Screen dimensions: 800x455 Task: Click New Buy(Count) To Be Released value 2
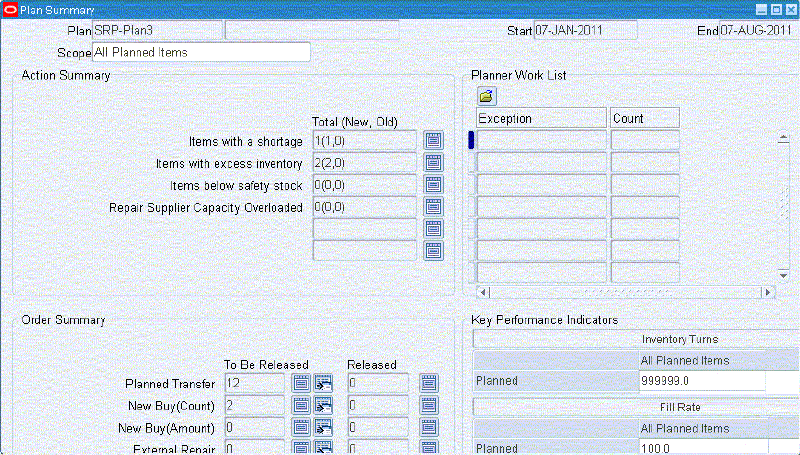point(255,406)
